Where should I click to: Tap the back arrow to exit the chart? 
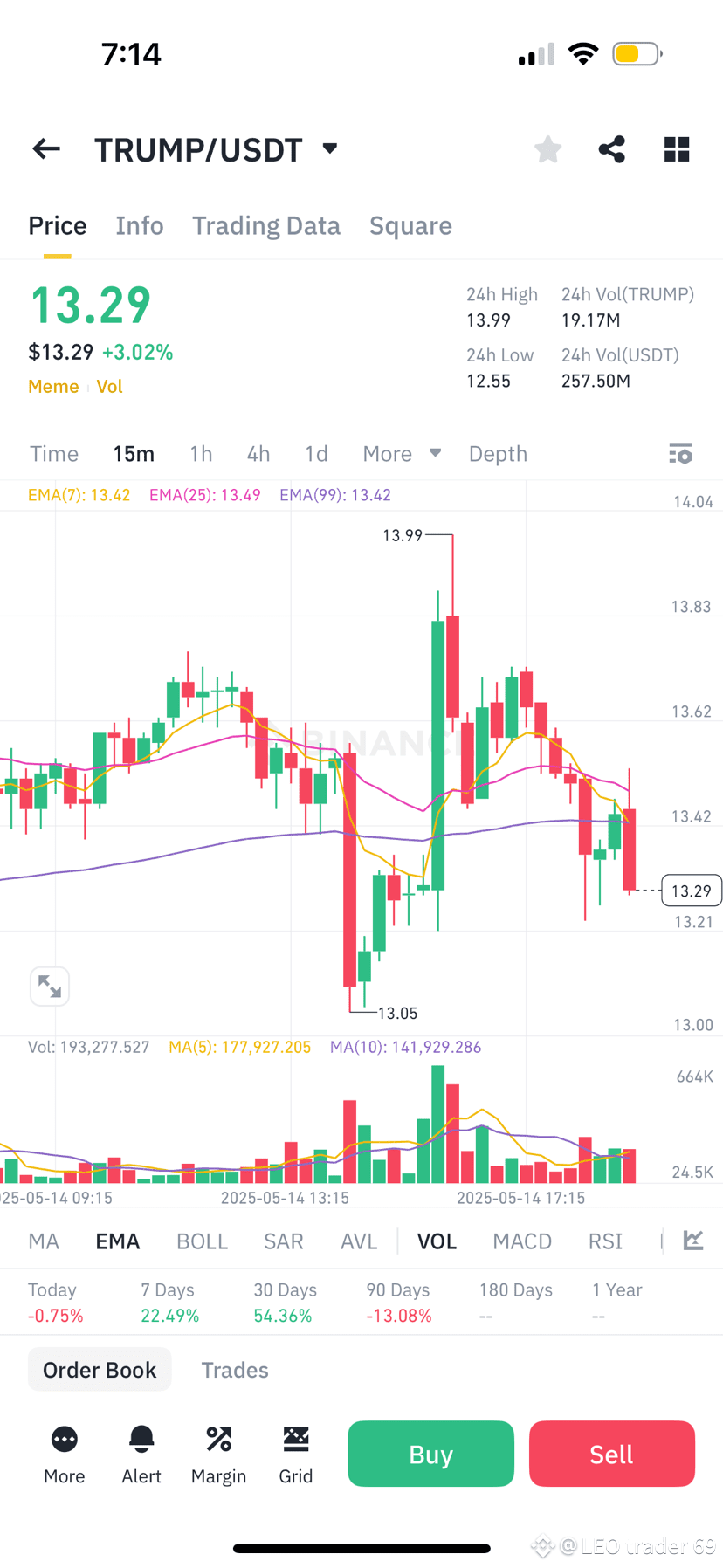(45, 148)
